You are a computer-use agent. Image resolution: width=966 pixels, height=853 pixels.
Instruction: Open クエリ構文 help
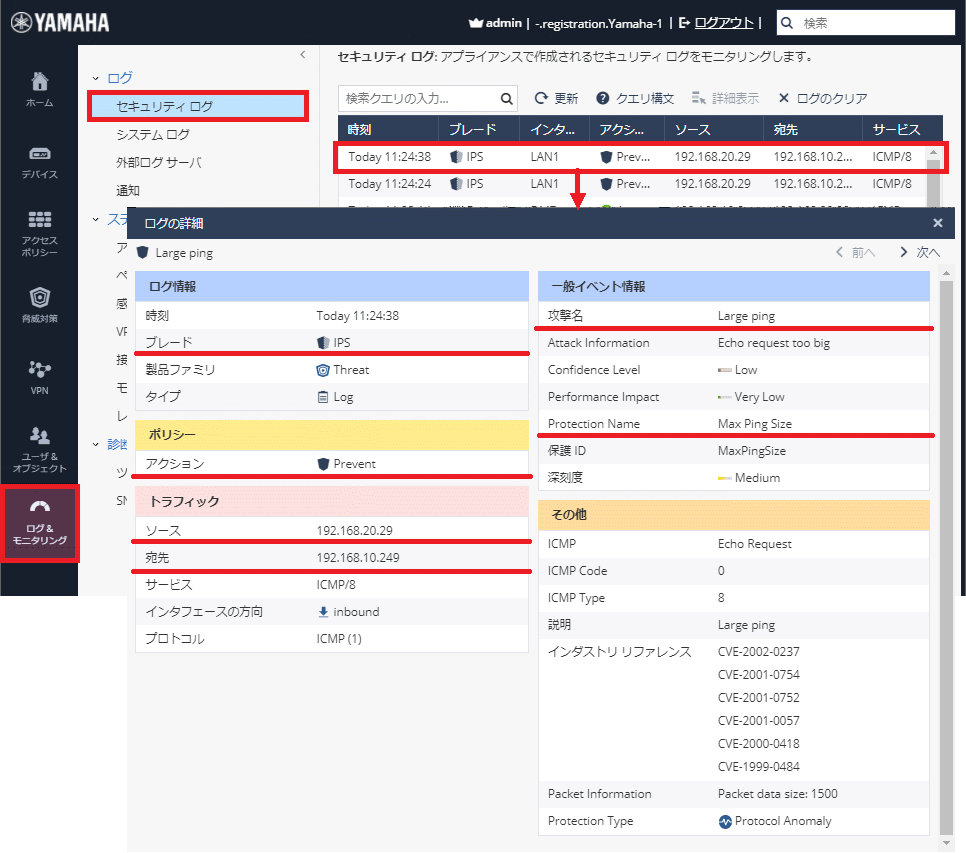pyautogui.click(x=635, y=99)
